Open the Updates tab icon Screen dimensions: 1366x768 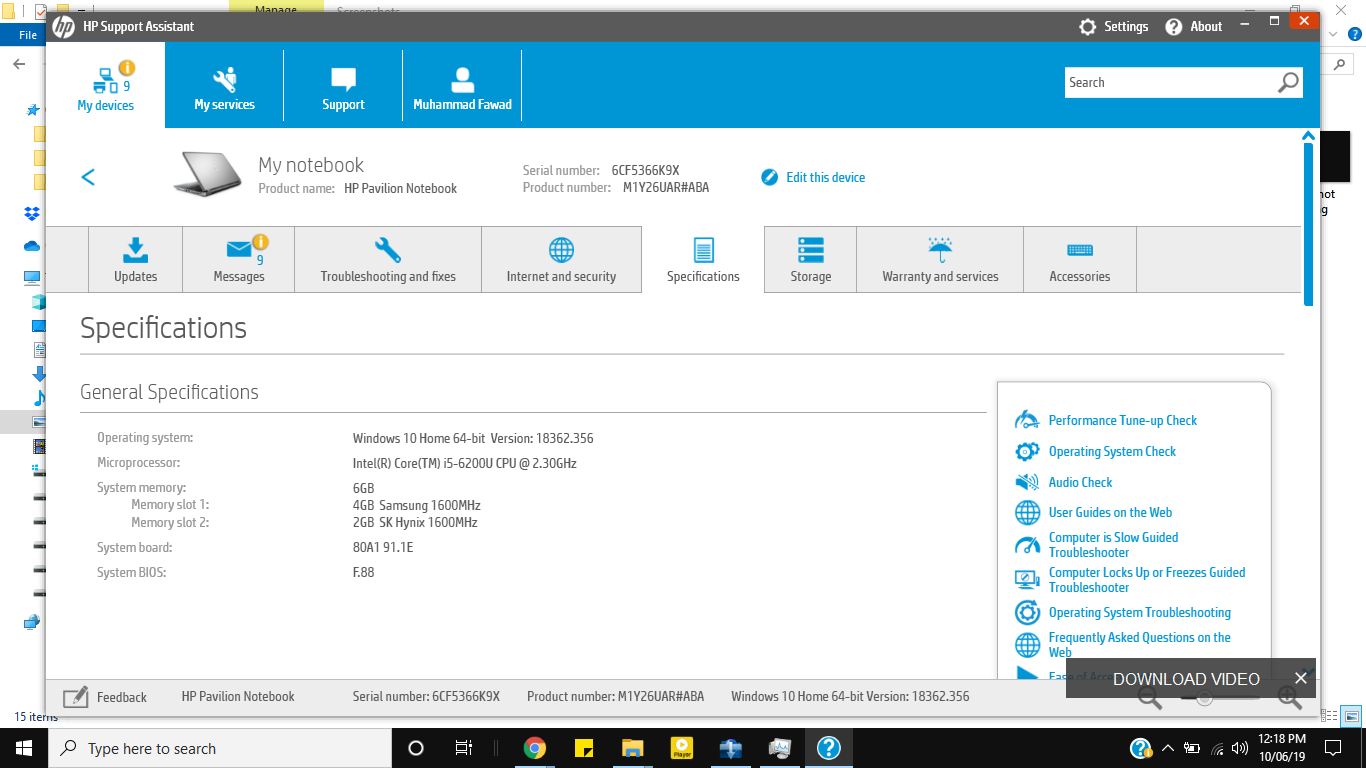pos(135,249)
